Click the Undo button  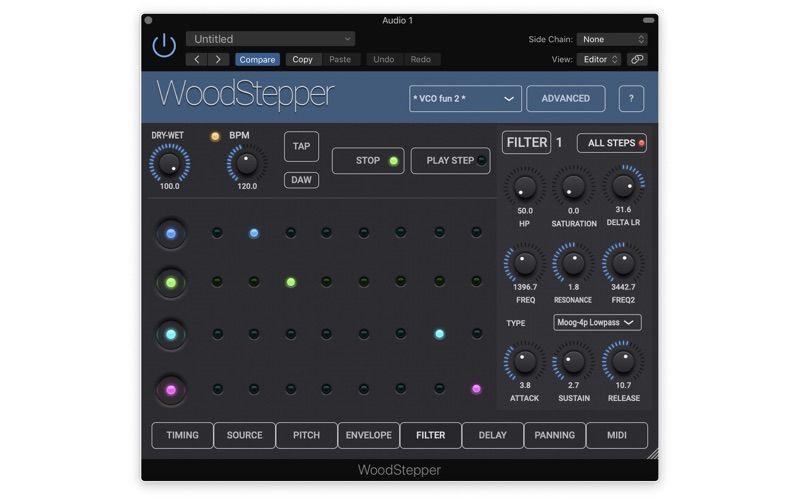pyautogui.click(x=384, y=60)
